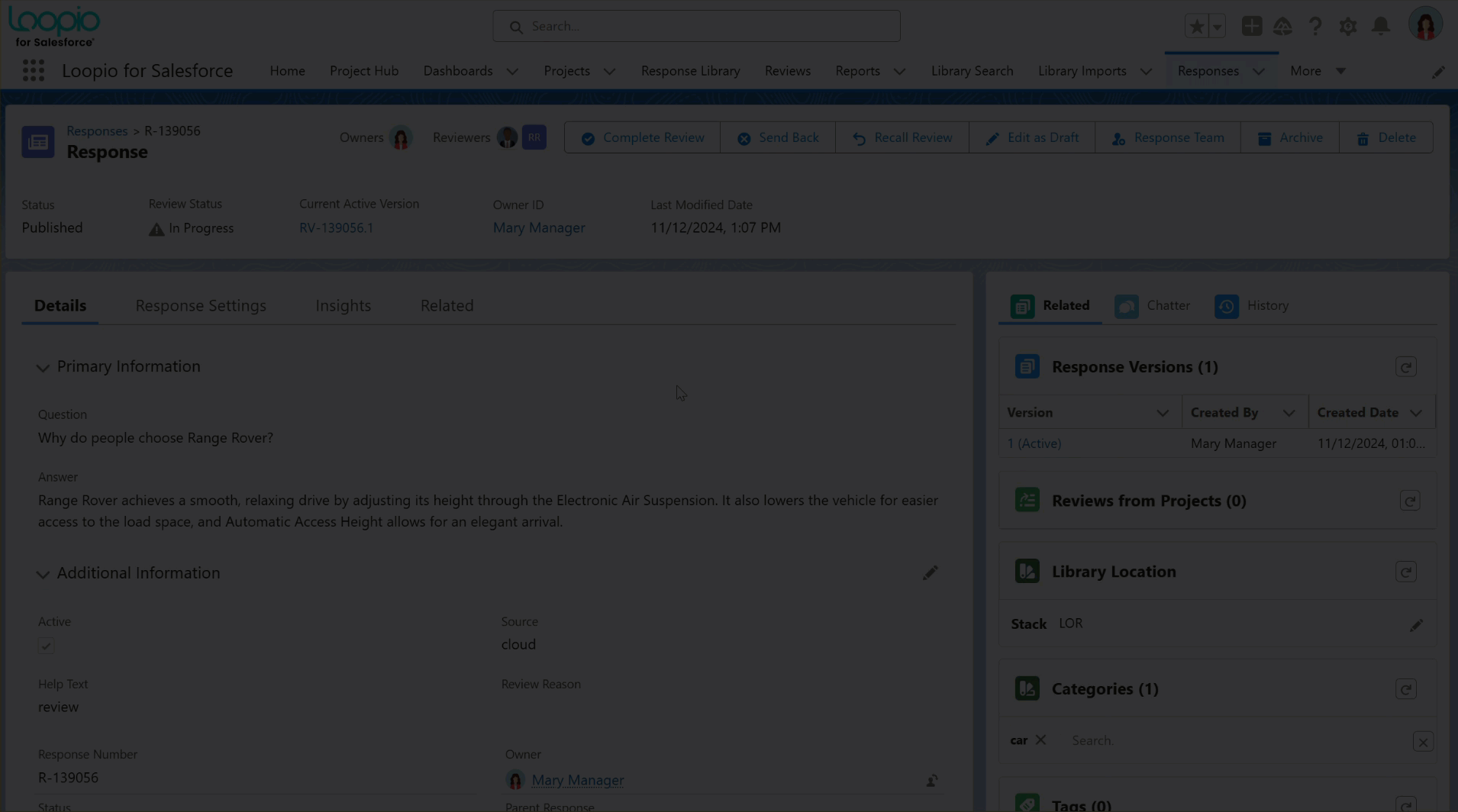Click the Responses breadcrumb link
Screen dimensions: 1458x812
[97, 131]
